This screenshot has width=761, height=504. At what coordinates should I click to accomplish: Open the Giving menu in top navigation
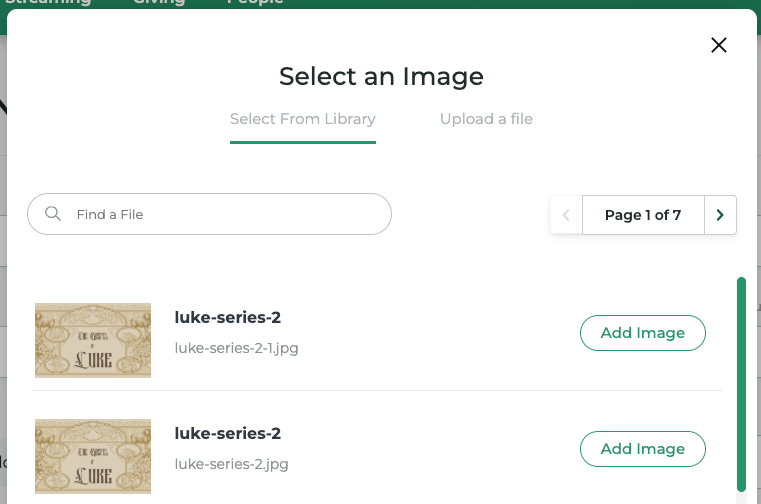pos(159,3)
